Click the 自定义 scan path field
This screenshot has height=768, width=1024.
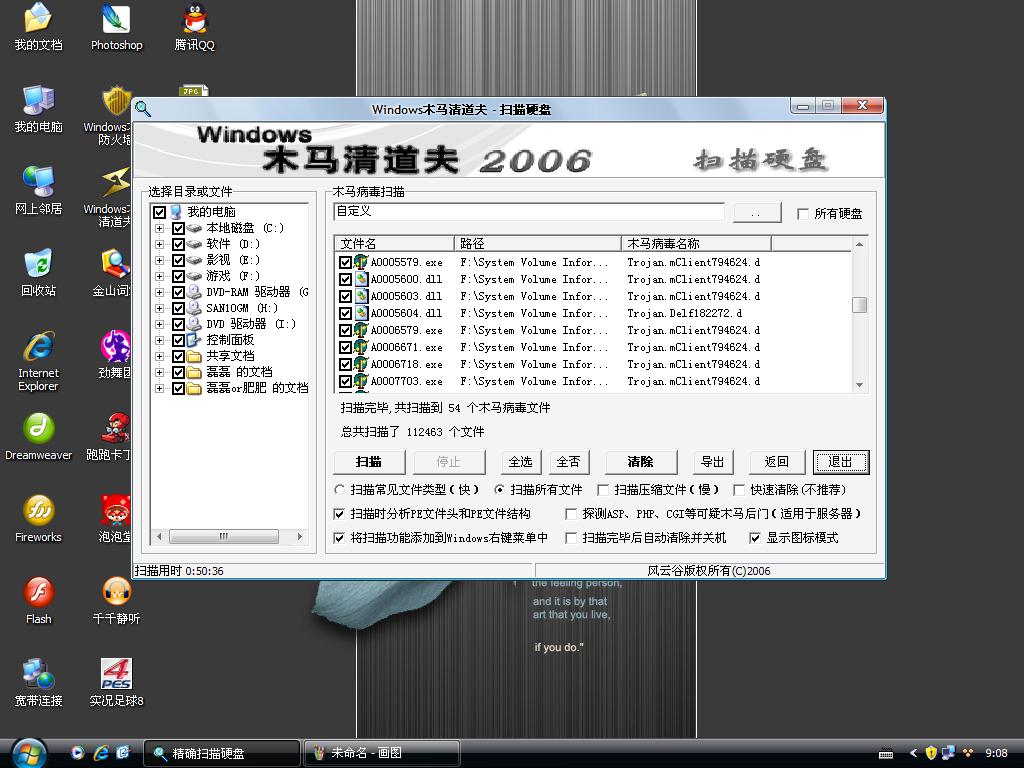click(x=529, y=212)
